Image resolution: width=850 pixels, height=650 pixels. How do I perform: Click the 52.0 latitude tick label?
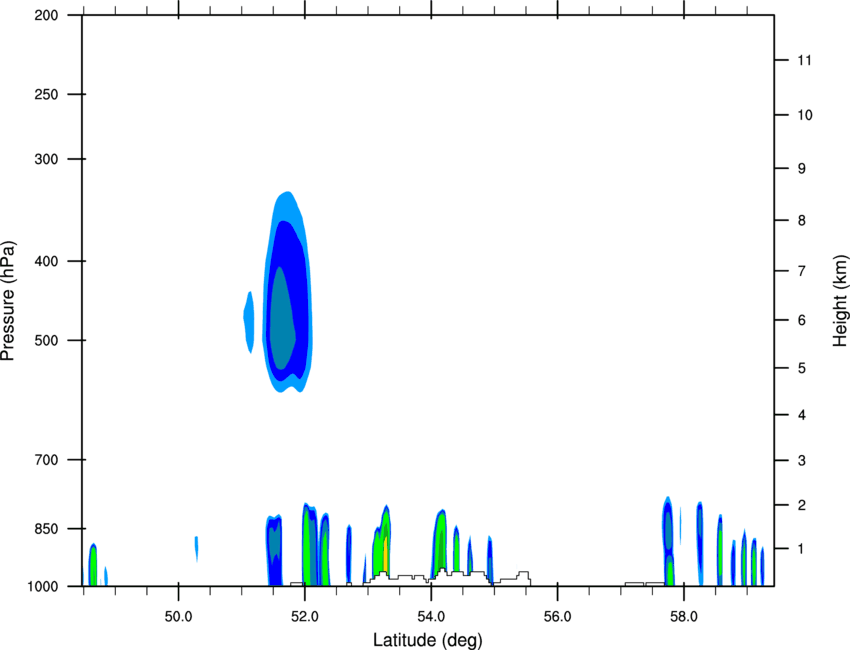coord(305,617)
